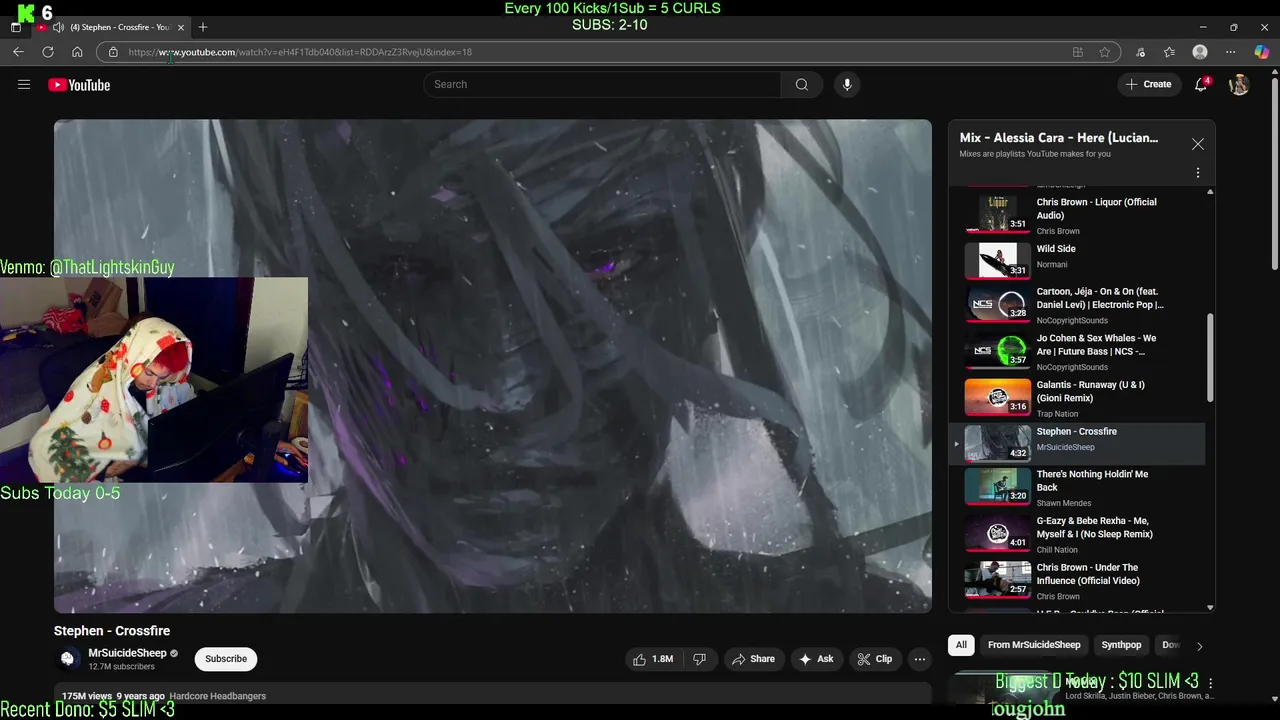This screenshot has width=1280, height=720.
Task: Reload the page with refresh icon
Action: (48, 52)
